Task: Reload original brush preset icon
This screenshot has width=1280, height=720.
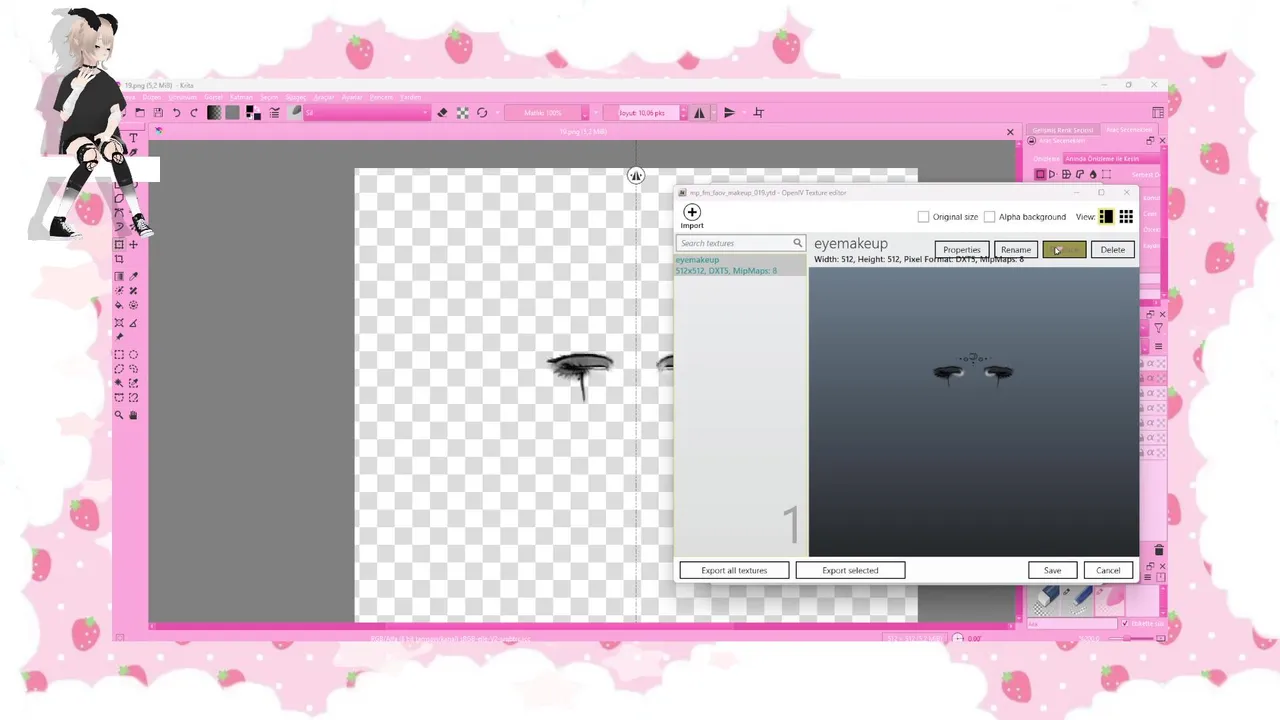Action: point(482,112)
